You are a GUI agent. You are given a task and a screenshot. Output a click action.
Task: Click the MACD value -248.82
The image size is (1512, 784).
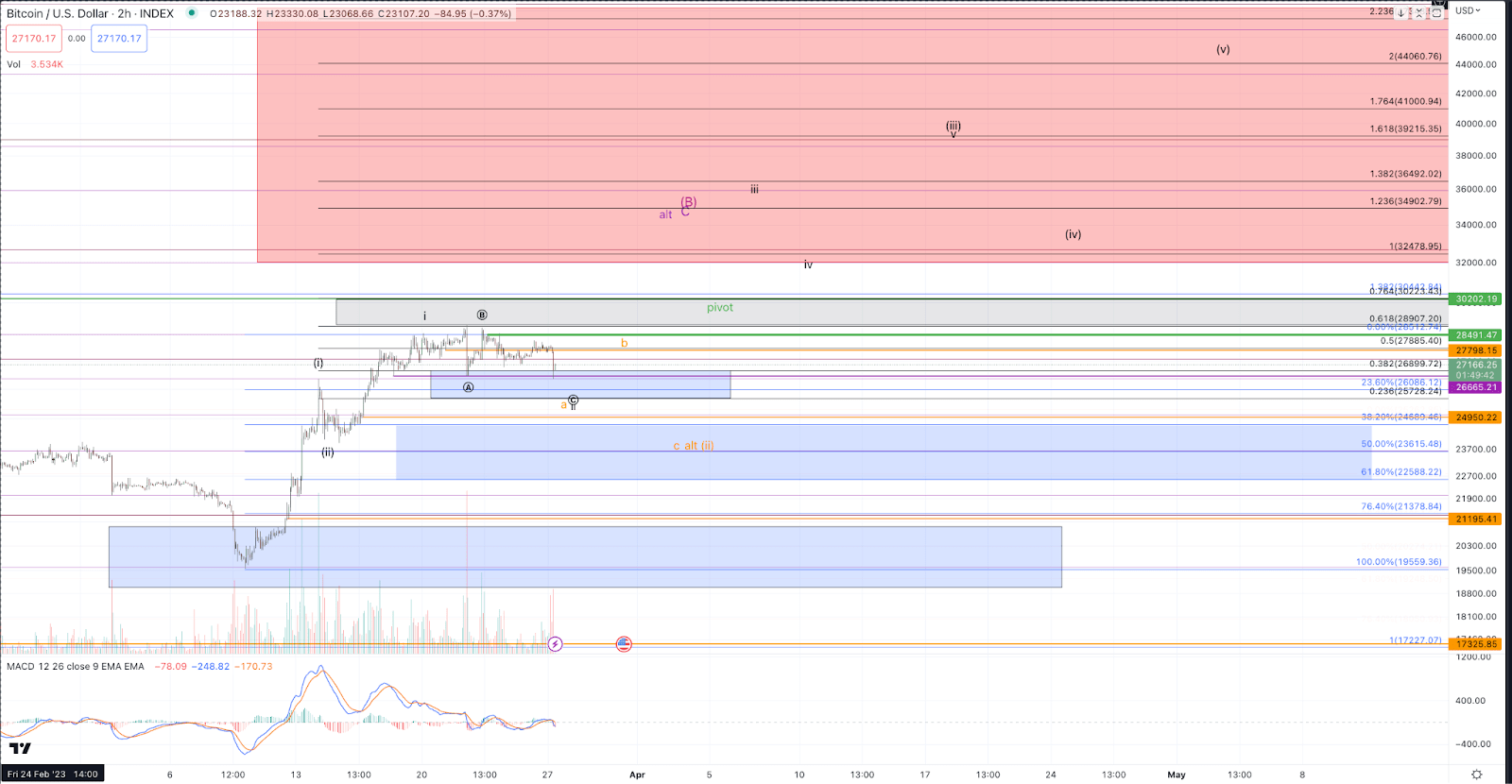(x=211, y=667)
